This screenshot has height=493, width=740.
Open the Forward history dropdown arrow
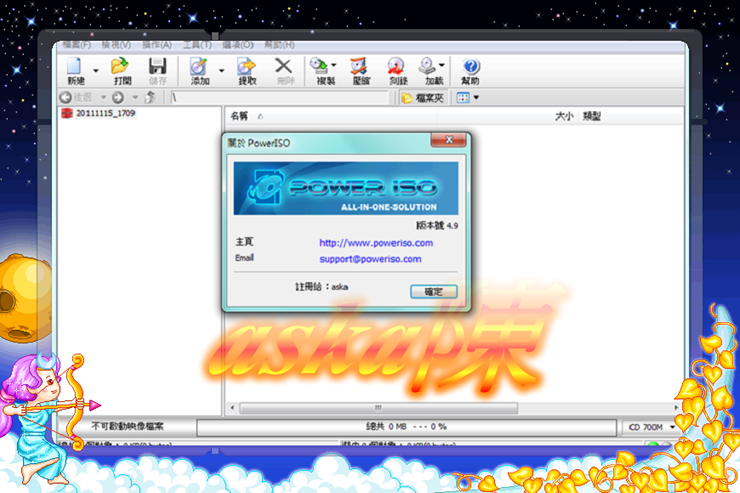click(135, 98)
